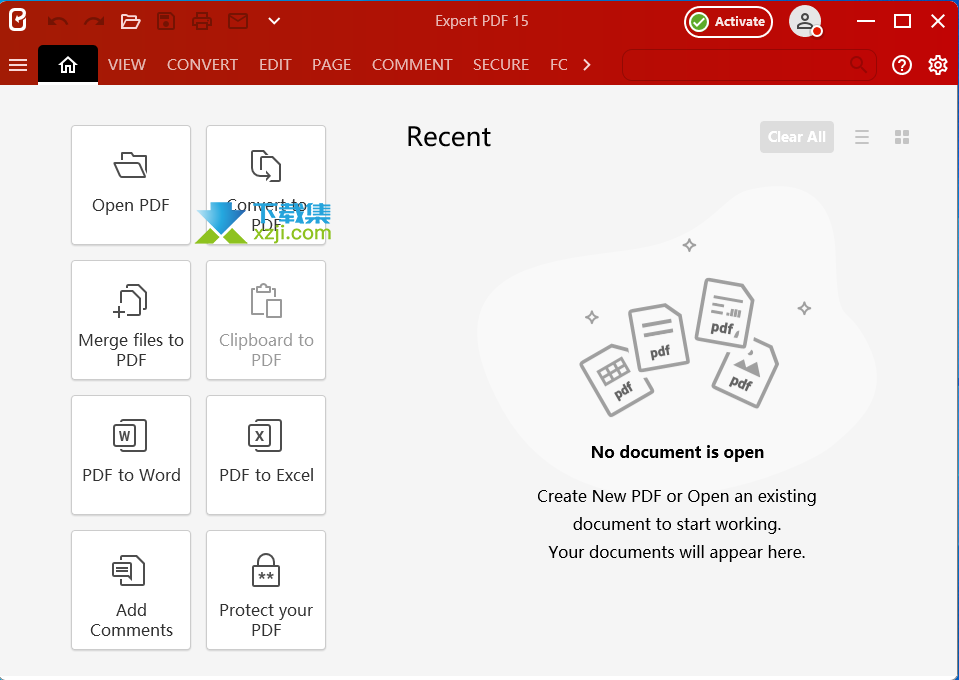Click the Activate button
This screenshot has height=680, width=959.
pyautogui.click(x=728, y=22)
